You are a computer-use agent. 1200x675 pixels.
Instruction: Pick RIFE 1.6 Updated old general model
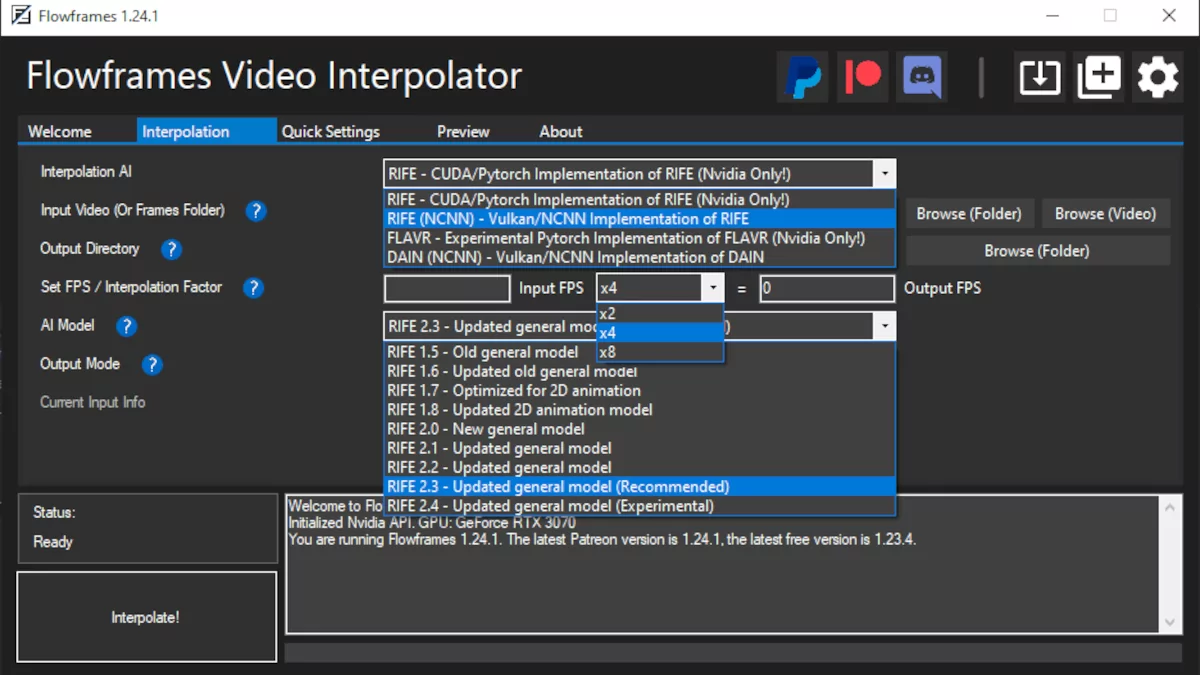tap(639, 371)
